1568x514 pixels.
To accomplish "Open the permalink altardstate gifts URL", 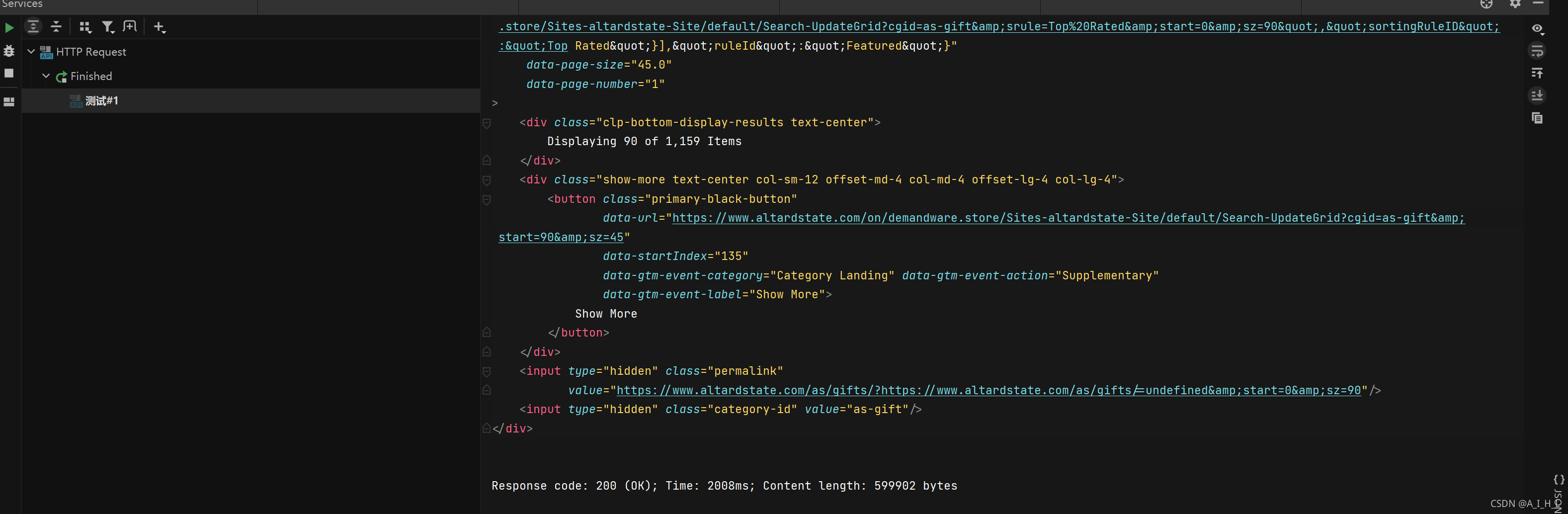I will tap(989, 390).
